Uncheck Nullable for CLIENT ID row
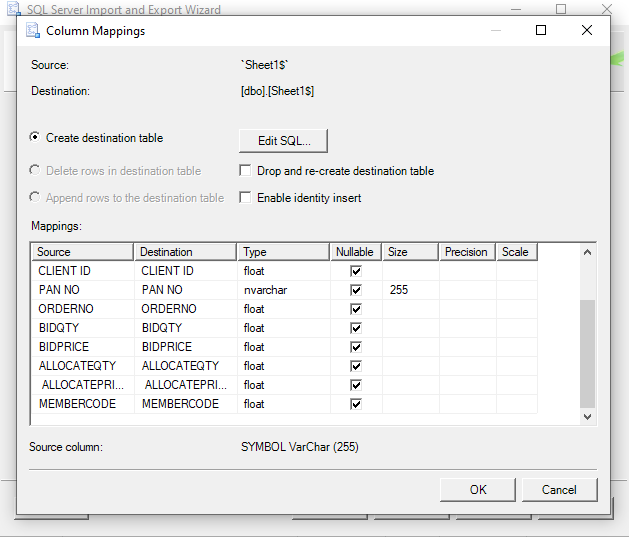This screenshot has width=629, height=537. coord(355,271)
